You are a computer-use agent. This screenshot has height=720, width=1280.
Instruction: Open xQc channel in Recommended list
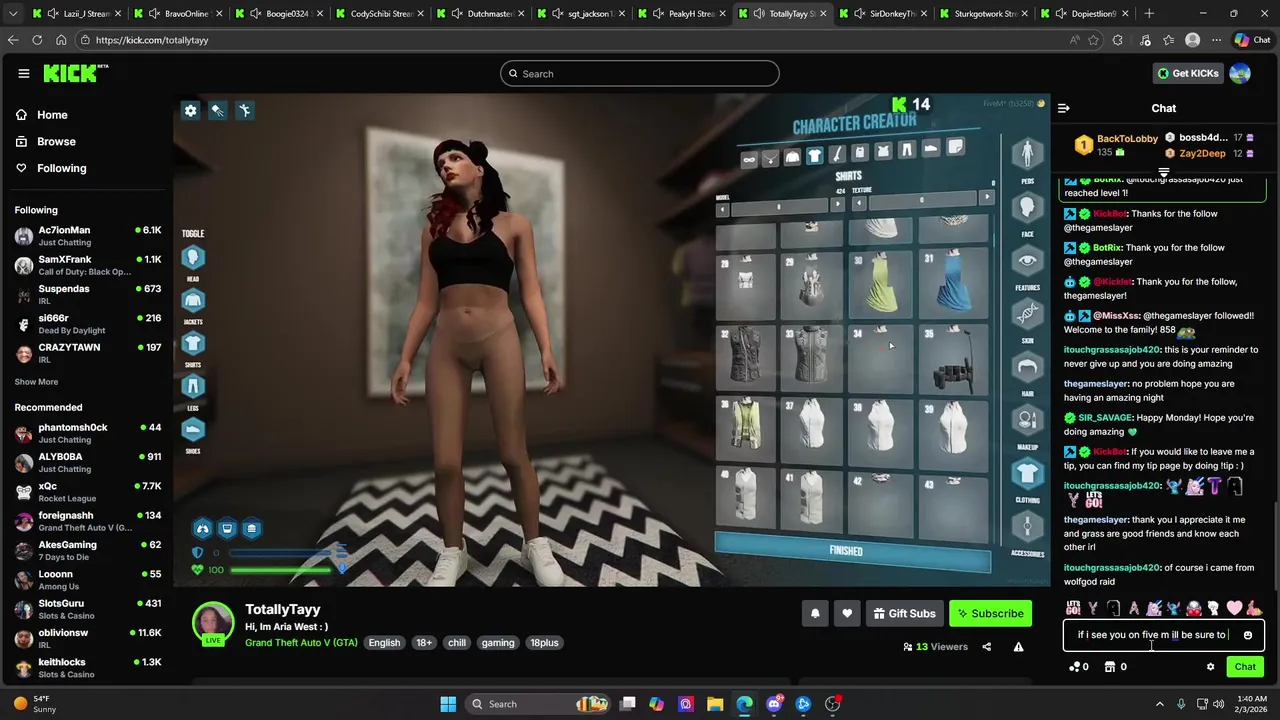pos(87,492)
